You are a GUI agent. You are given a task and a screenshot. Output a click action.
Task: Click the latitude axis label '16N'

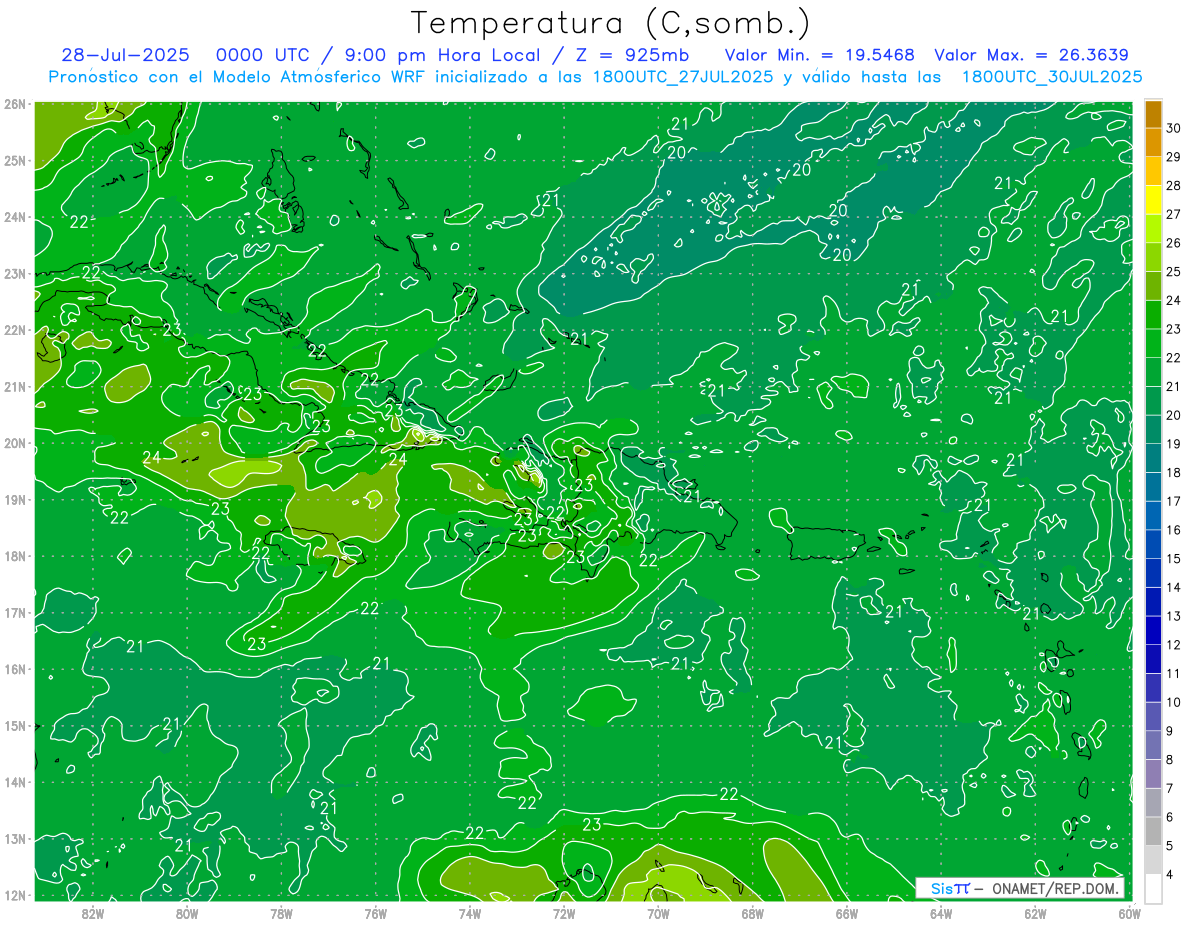coord(15,669)
